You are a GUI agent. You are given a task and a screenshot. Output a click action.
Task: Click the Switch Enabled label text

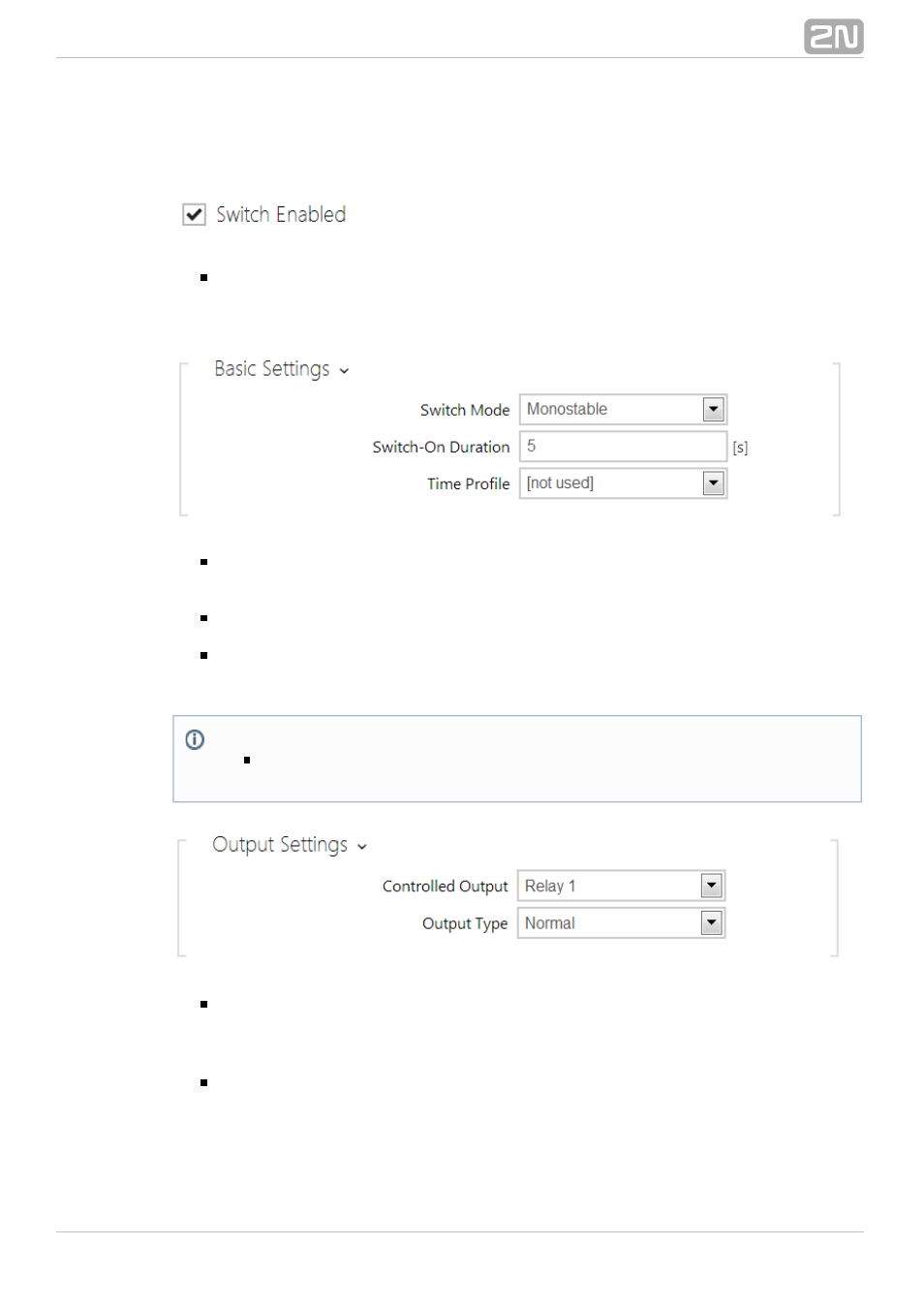point(281,215)
